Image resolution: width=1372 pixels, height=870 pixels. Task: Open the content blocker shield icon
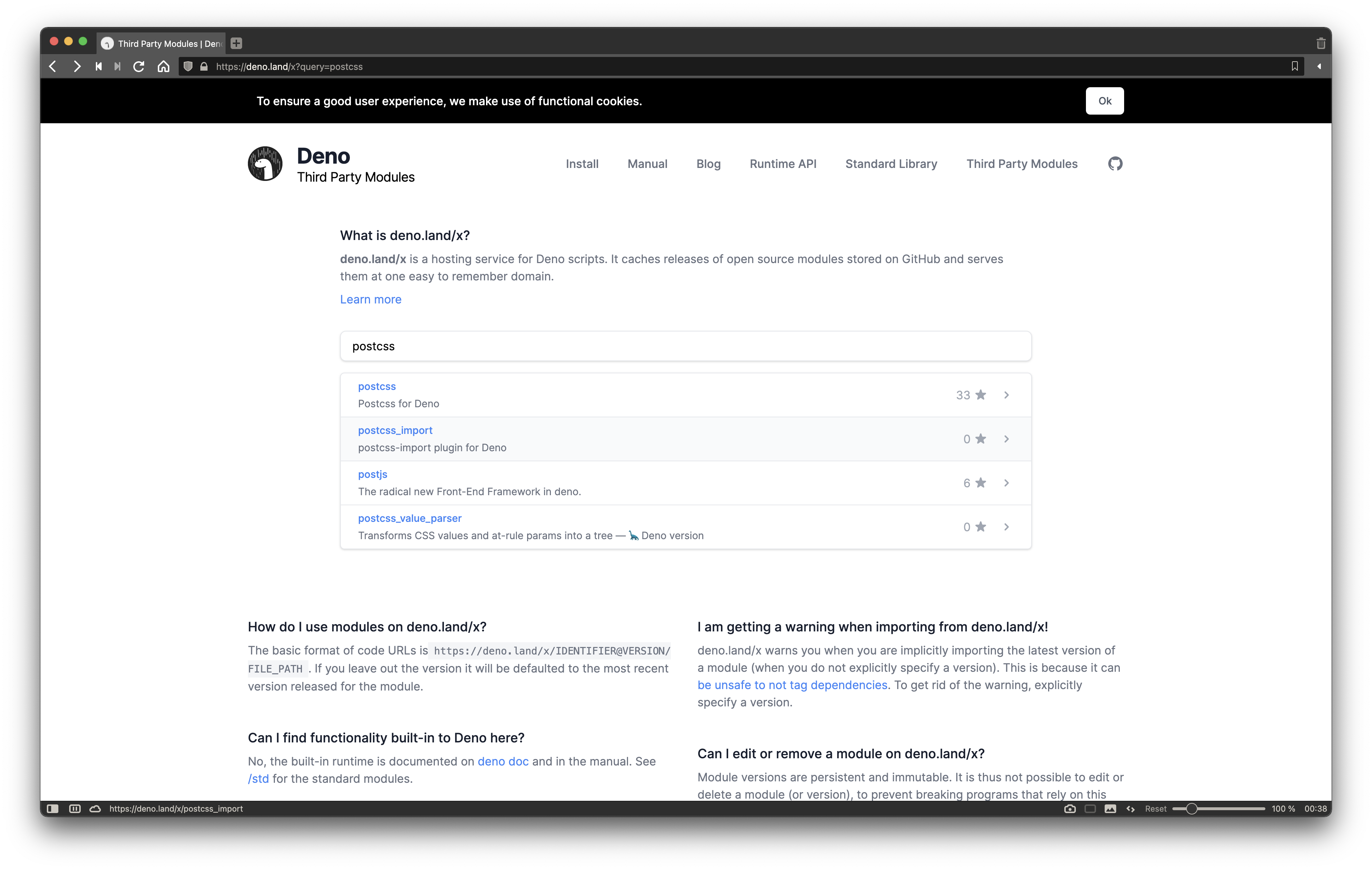tap(188, 67)
